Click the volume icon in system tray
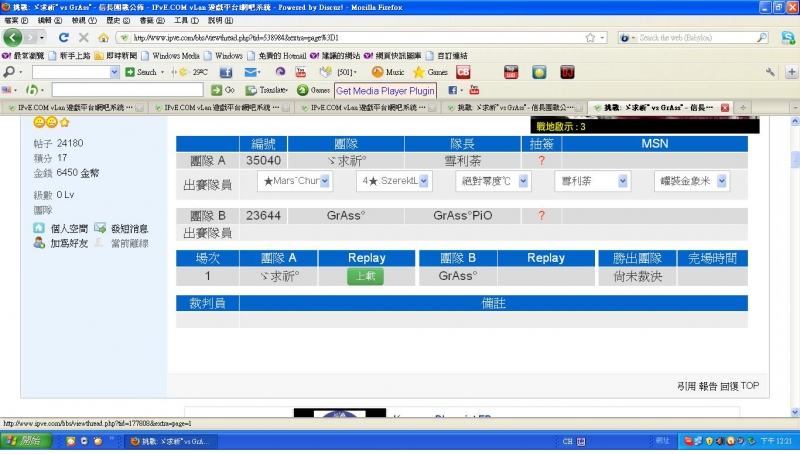The height and width of the screenshot is (454, 800). pyautogui.click(x=720, y=441)
